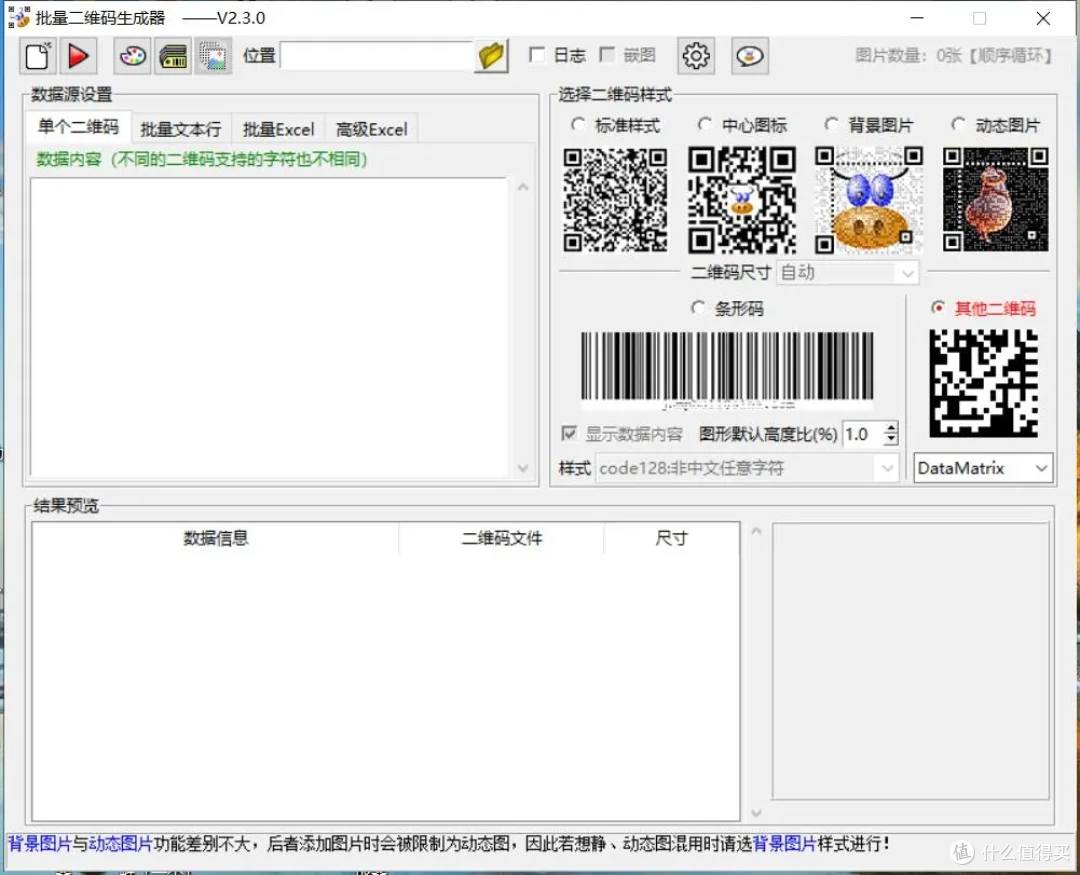The width and height of the screenshot is (1080, 875).
Task: Click the DataMatrix sample code image
Action: pyautogui.click(x=984, y=383)
